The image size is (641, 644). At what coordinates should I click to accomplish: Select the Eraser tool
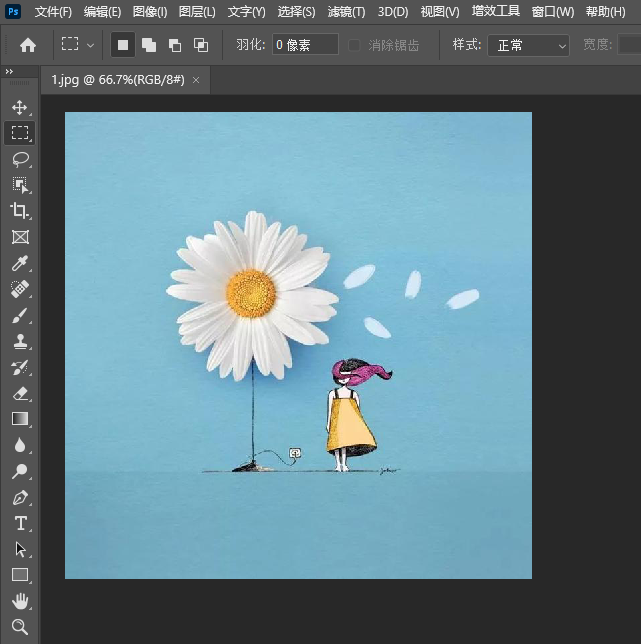[x=20, y=393]
